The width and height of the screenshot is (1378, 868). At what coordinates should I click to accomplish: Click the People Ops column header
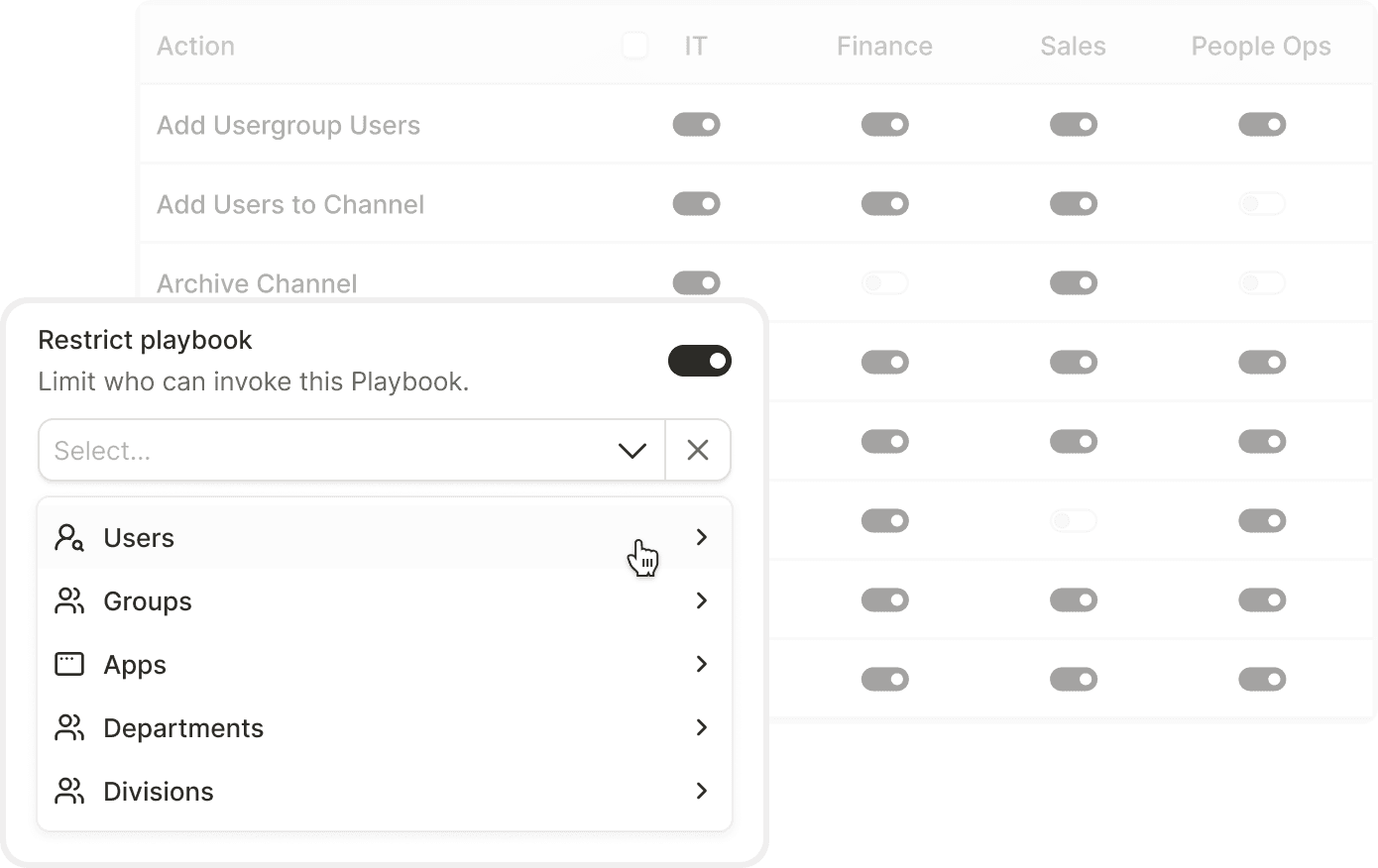1260,47
